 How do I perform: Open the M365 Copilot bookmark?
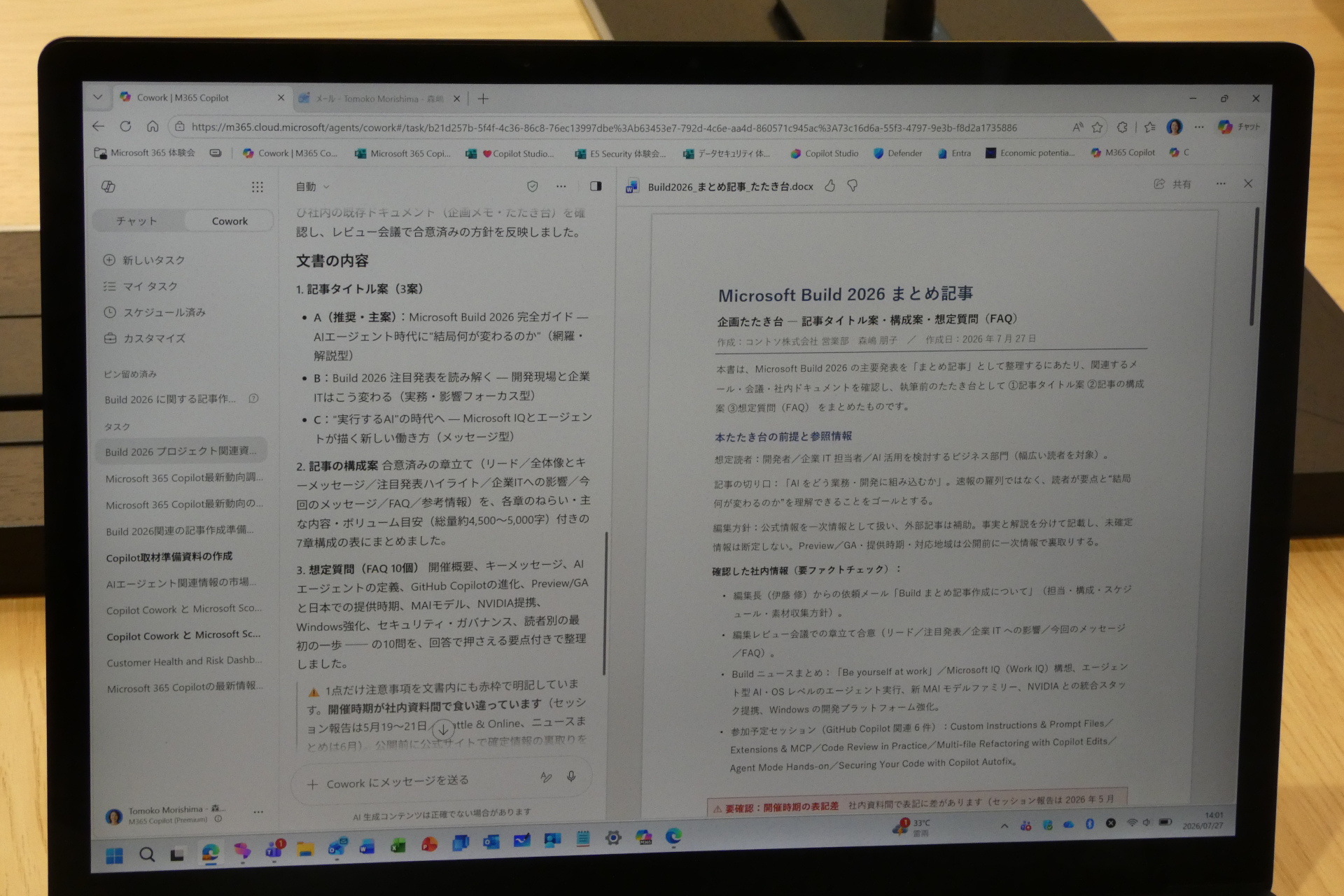coord(1123,153)
